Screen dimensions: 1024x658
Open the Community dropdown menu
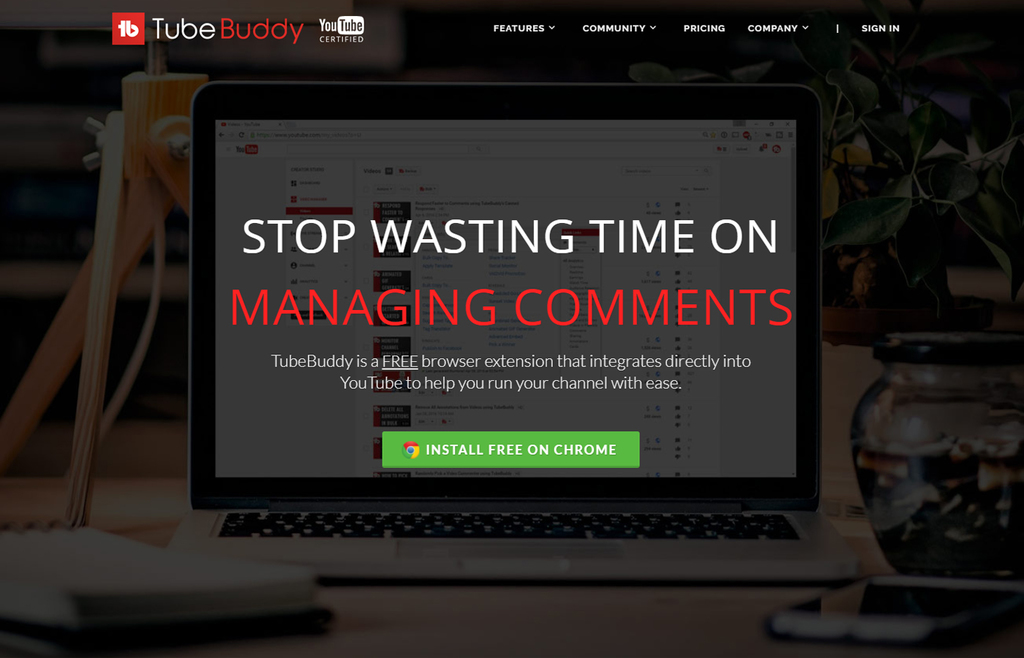(x=619, y=28)
